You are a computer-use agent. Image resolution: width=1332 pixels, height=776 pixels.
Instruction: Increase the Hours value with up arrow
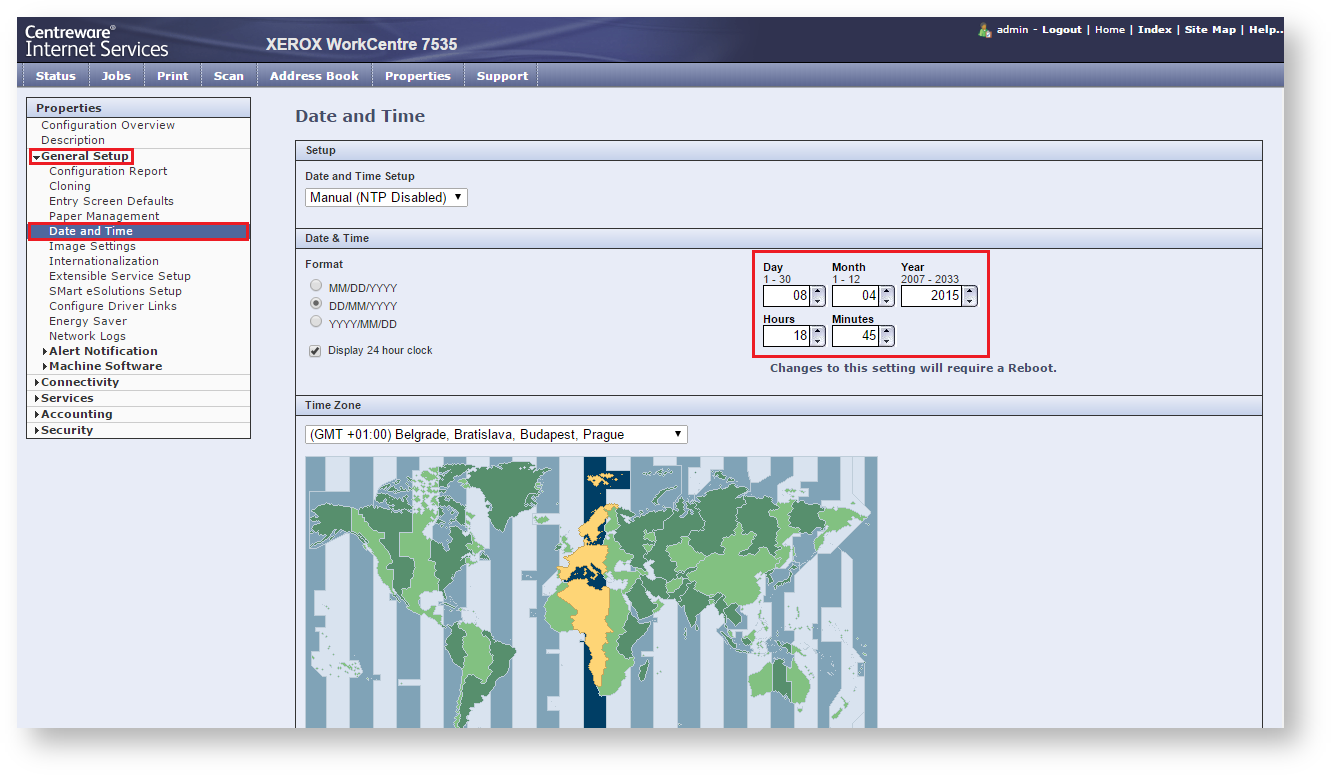click(x=818, y=331)
